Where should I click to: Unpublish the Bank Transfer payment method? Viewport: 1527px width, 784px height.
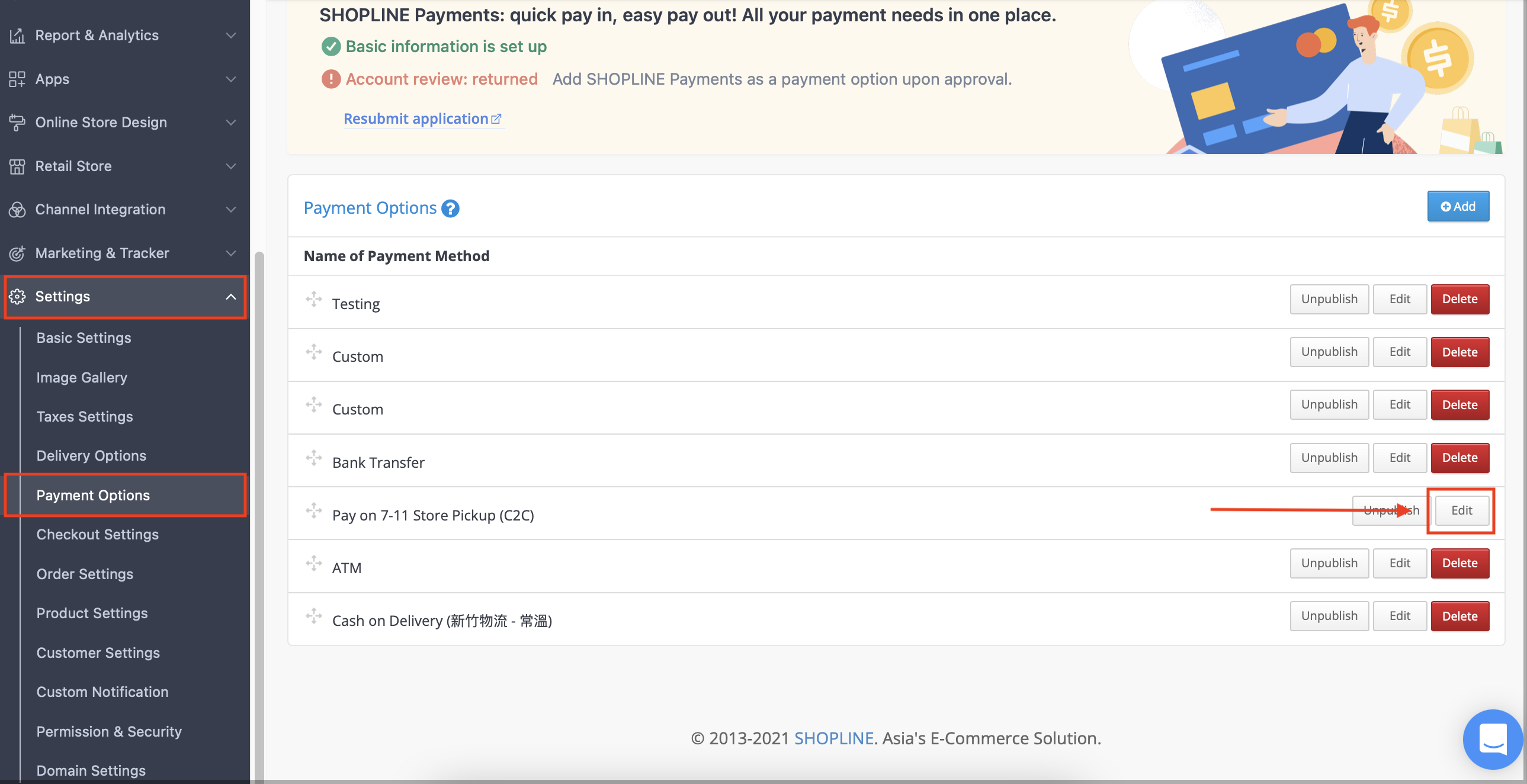pyautogui.click(x=1329, y=458)
